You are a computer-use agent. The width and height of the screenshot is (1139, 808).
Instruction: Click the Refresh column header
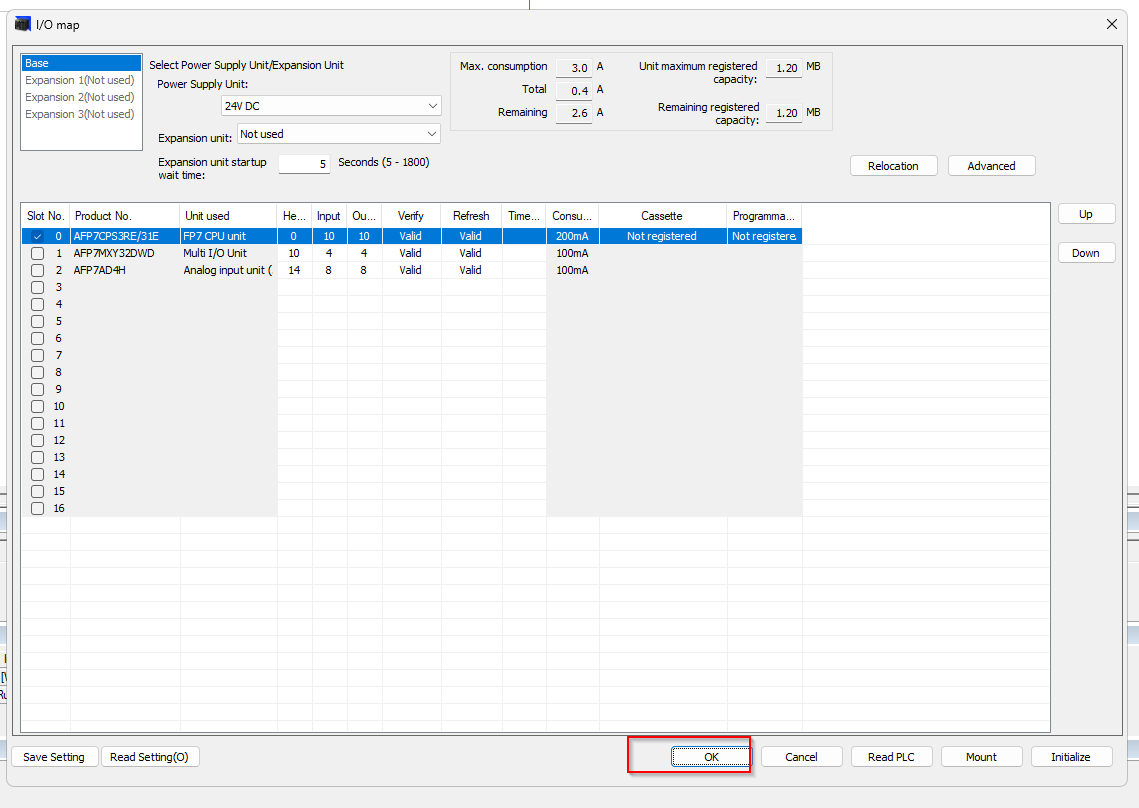pos(471,216)
